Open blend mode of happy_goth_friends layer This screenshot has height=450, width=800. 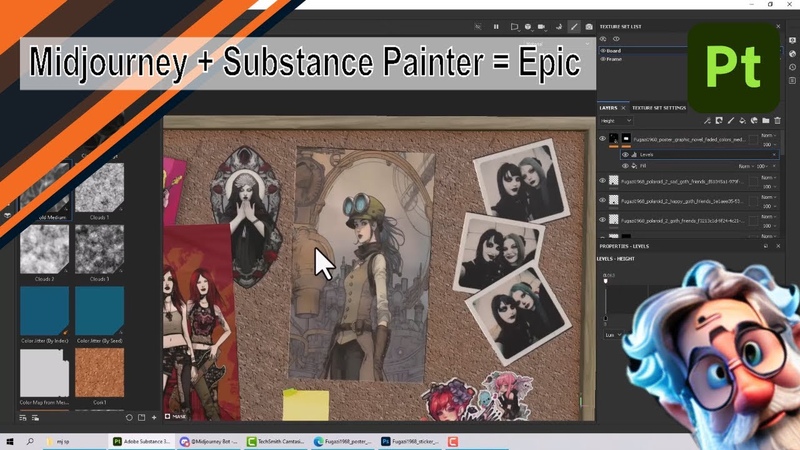[x=769, y=197]
